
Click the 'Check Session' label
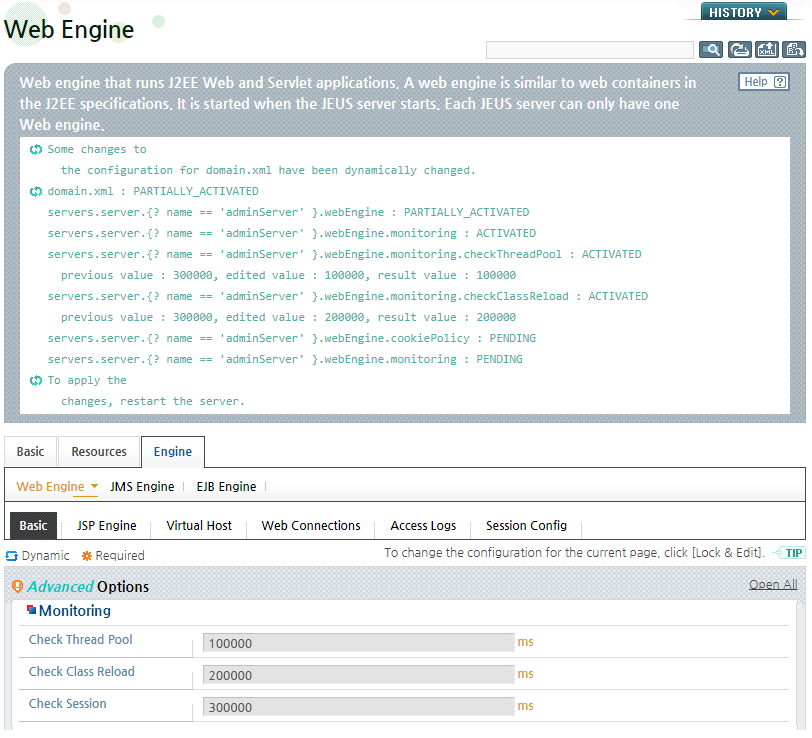coord(68,704)
